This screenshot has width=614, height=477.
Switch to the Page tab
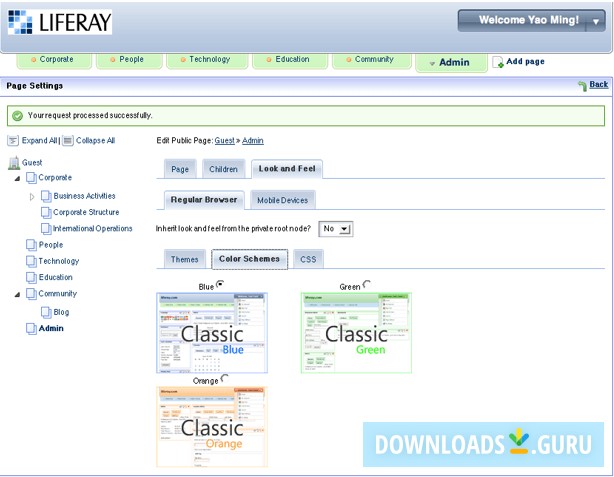[x=180, y=169]
